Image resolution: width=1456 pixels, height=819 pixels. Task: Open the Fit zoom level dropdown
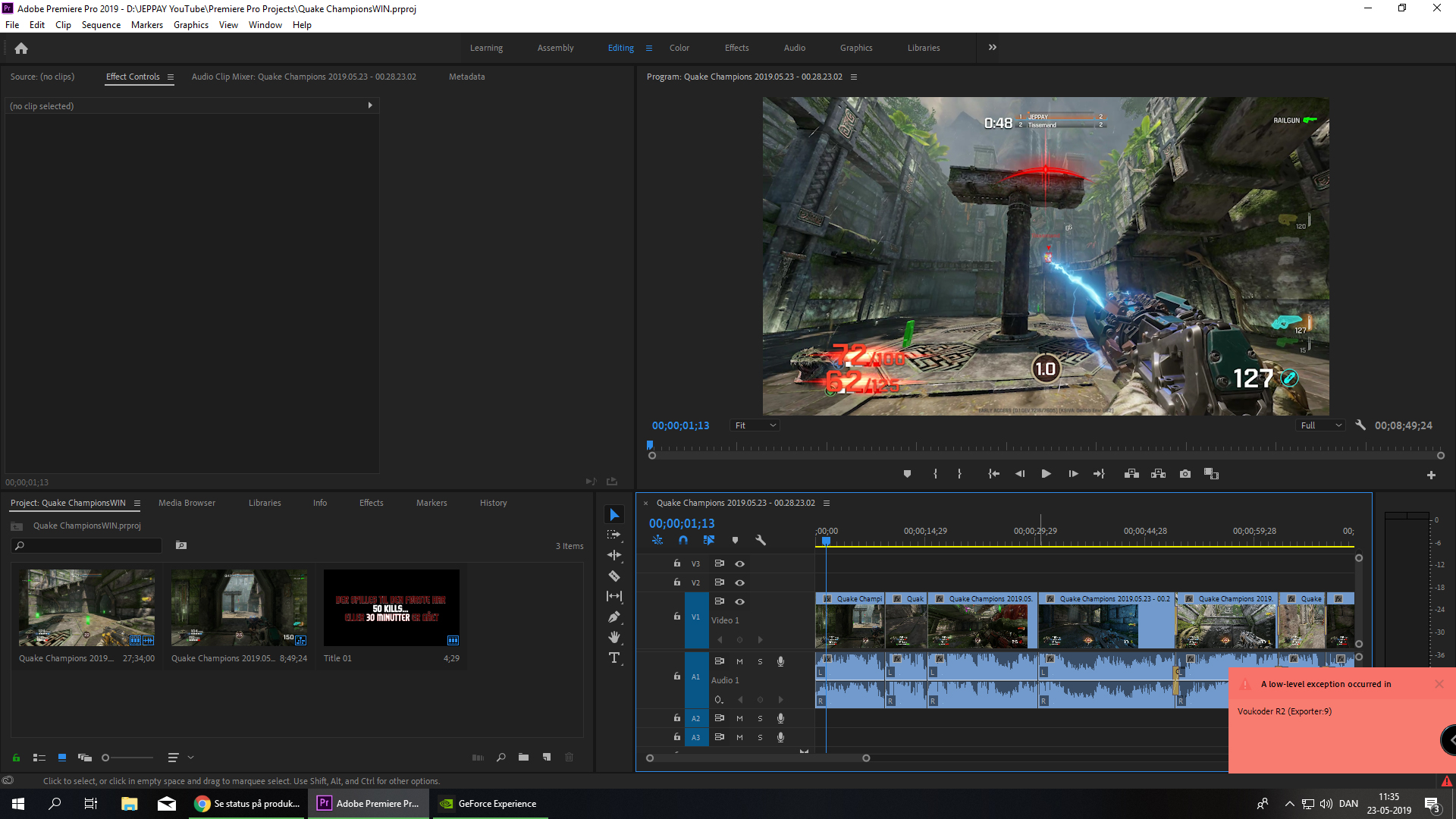pyautogui.click(x=755, y=425)
